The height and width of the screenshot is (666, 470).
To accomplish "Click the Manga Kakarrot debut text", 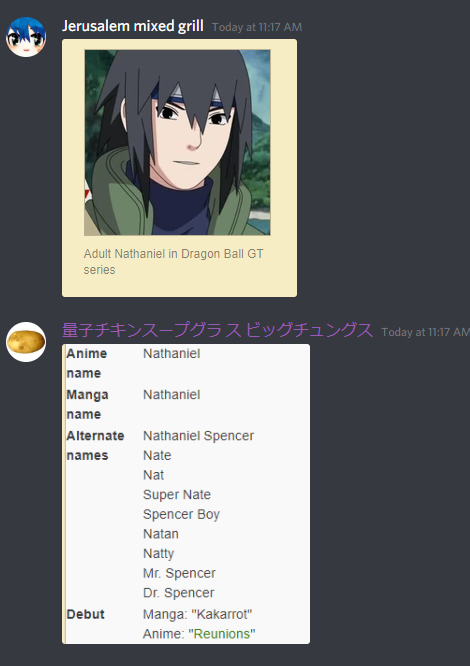I will click(197, 614).
